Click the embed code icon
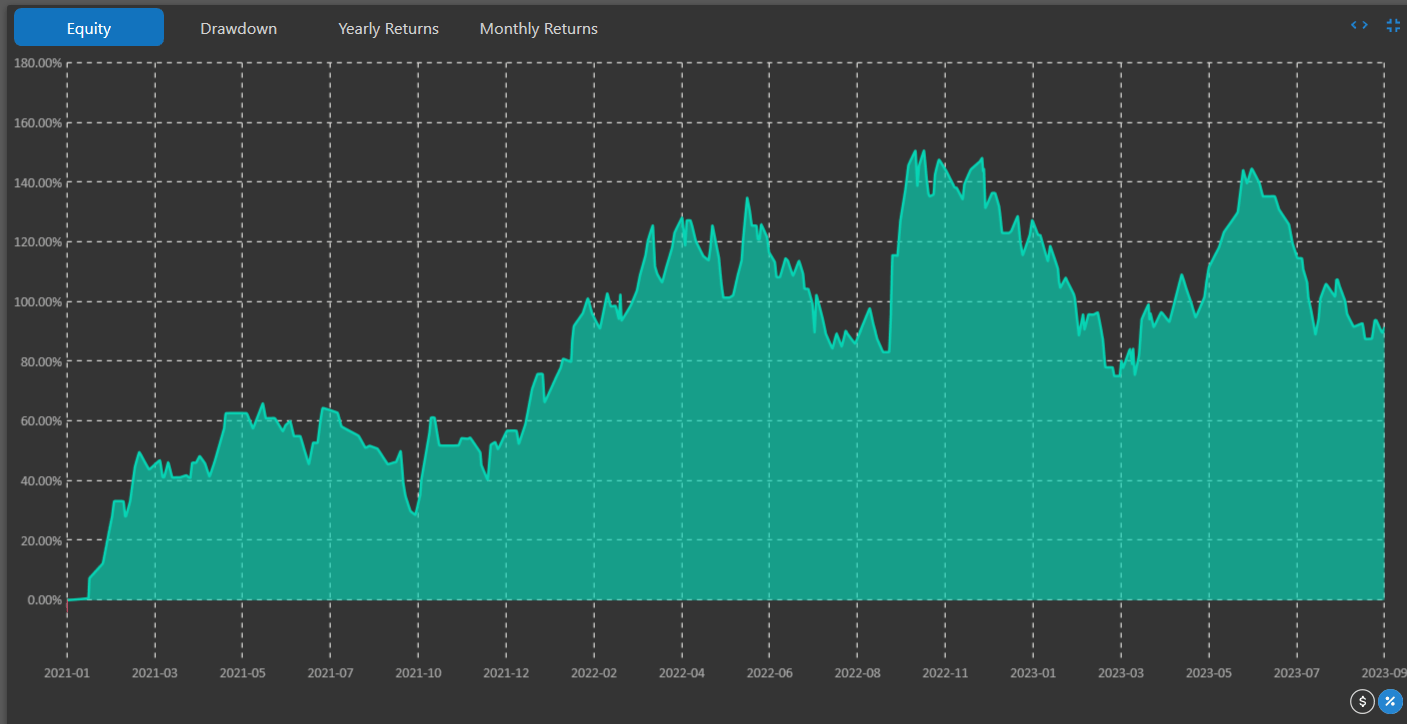The height and width of the screenshot is (724, 1407). pos(1359,25)
